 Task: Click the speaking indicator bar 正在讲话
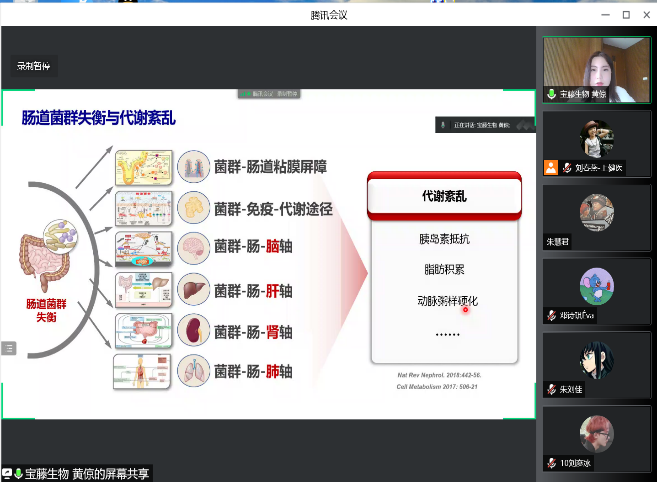(x=478, y=125)
